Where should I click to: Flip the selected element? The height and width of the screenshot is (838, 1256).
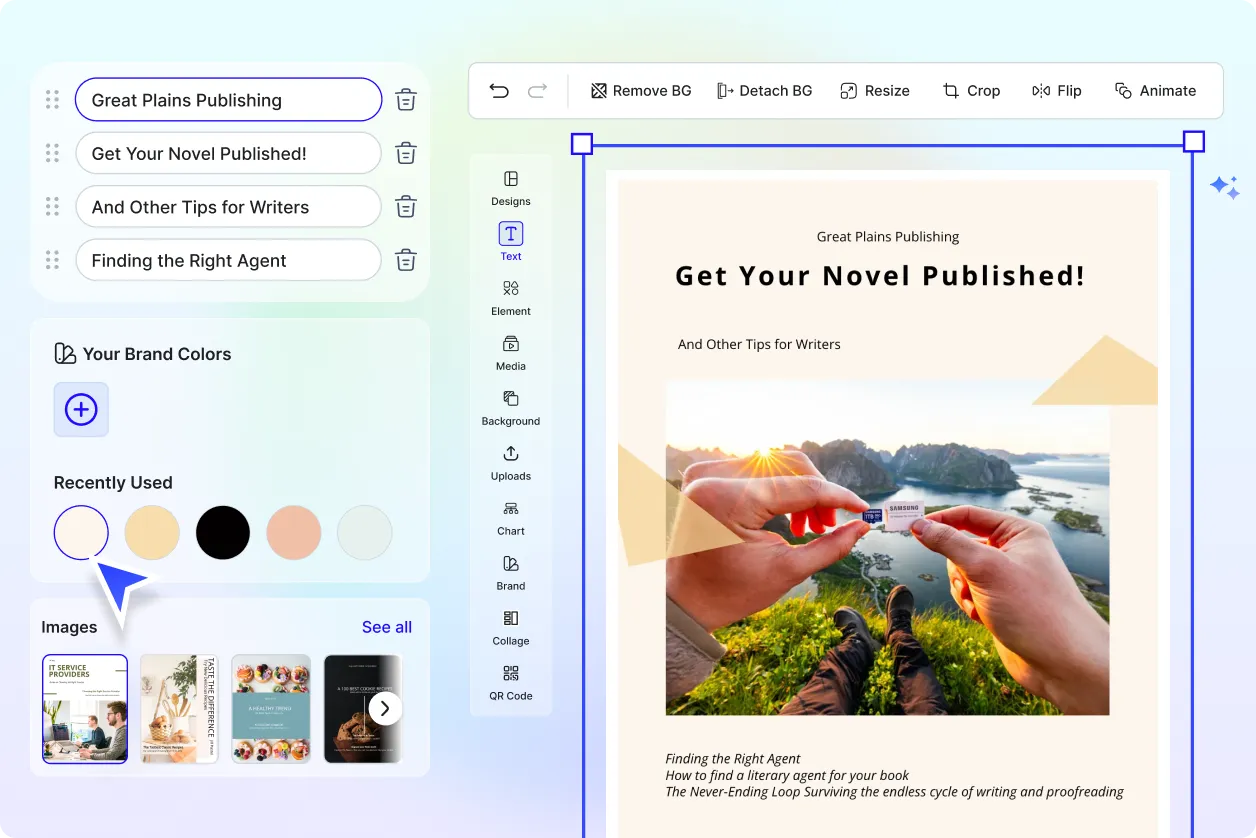[1057, 90]
